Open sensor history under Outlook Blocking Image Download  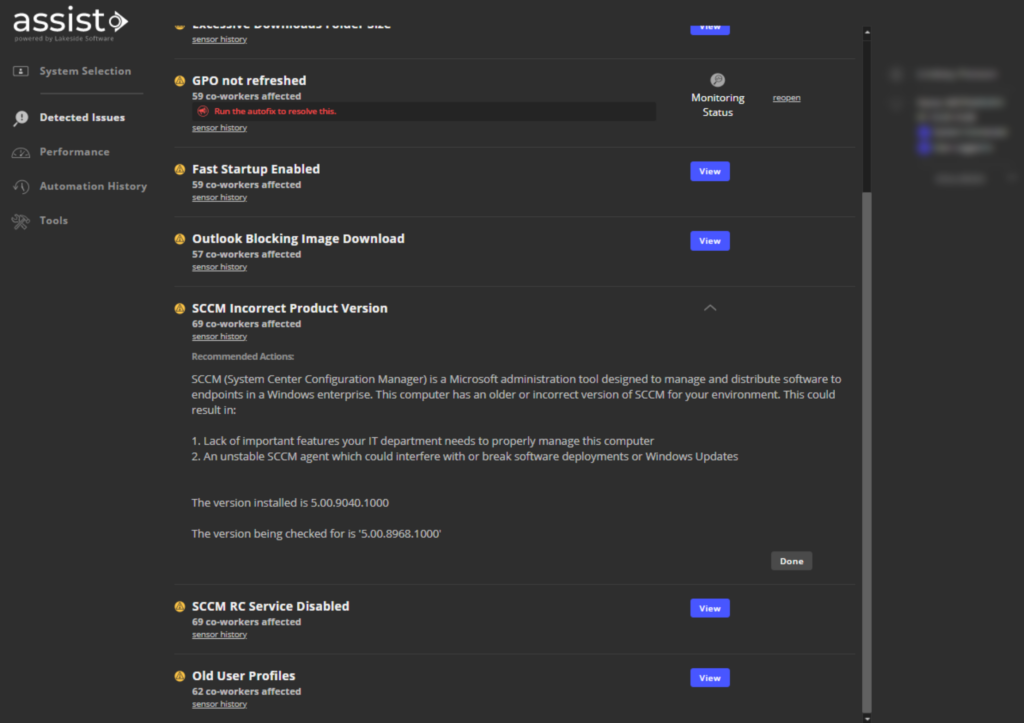[x=219, y=267]
